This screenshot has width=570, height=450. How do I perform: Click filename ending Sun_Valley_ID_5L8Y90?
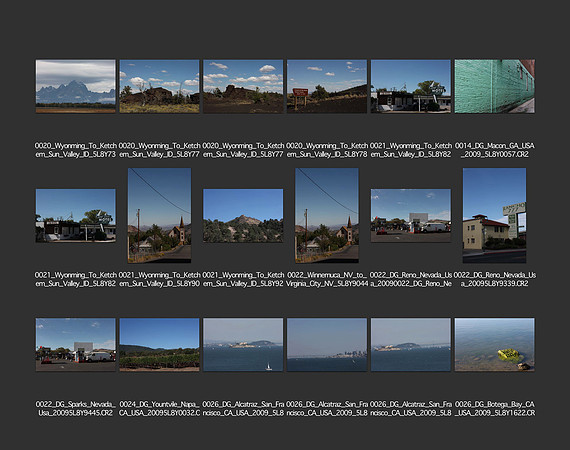tap(160, 279)
